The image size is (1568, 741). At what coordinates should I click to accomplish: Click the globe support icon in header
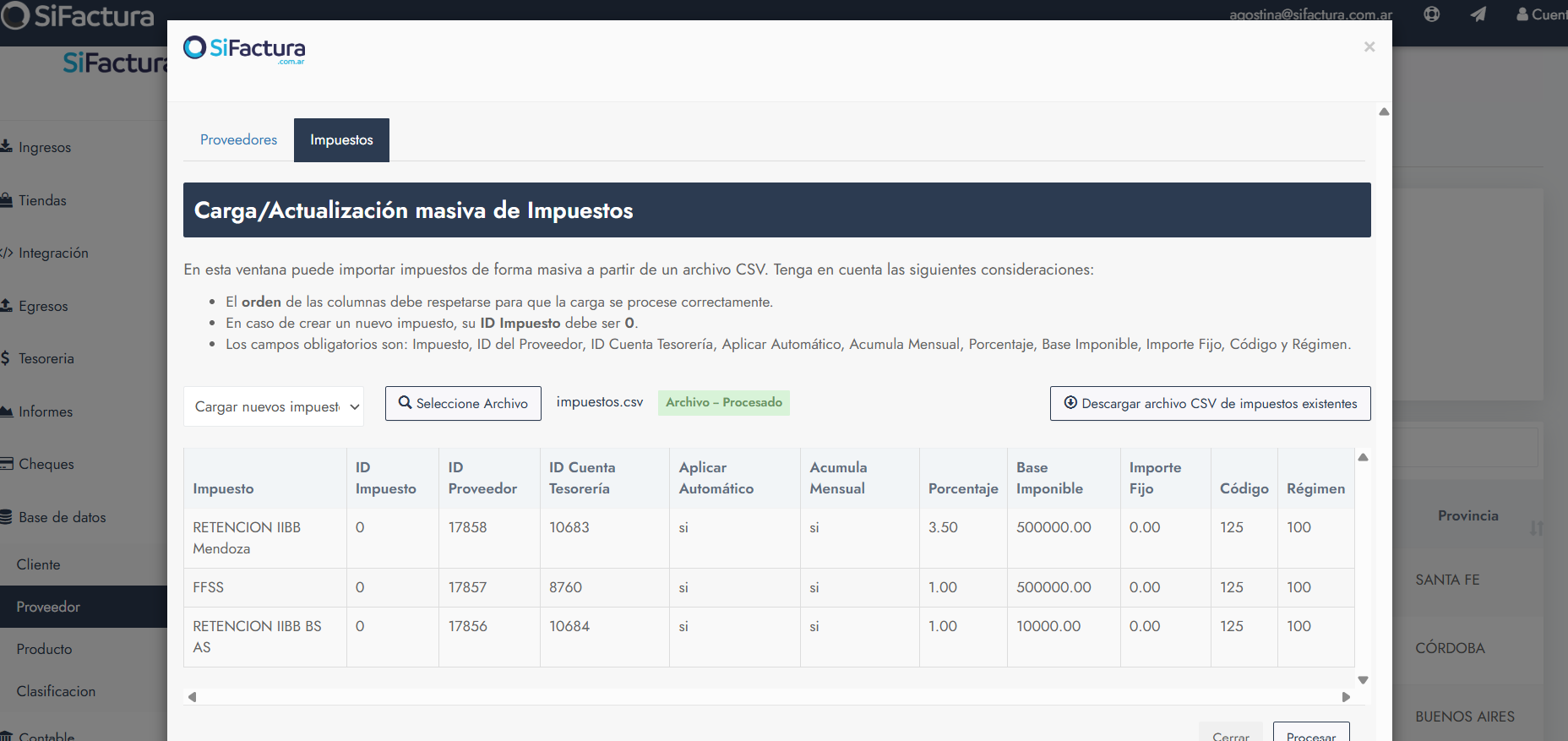(1431, 14)
